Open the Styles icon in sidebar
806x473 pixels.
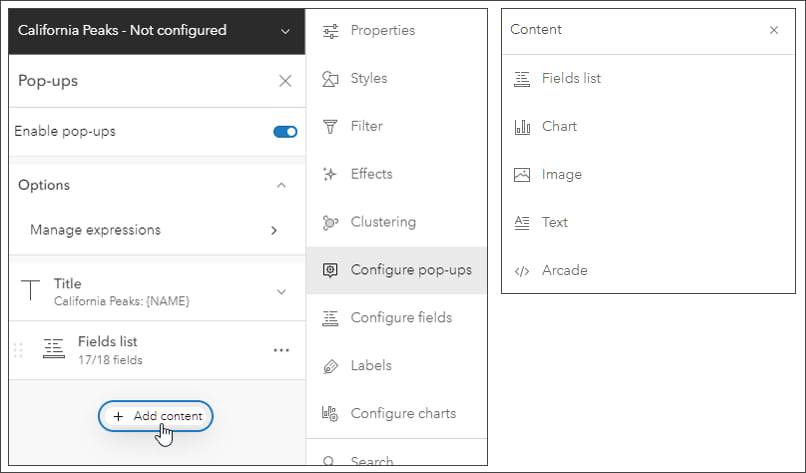tap(330, 79)
